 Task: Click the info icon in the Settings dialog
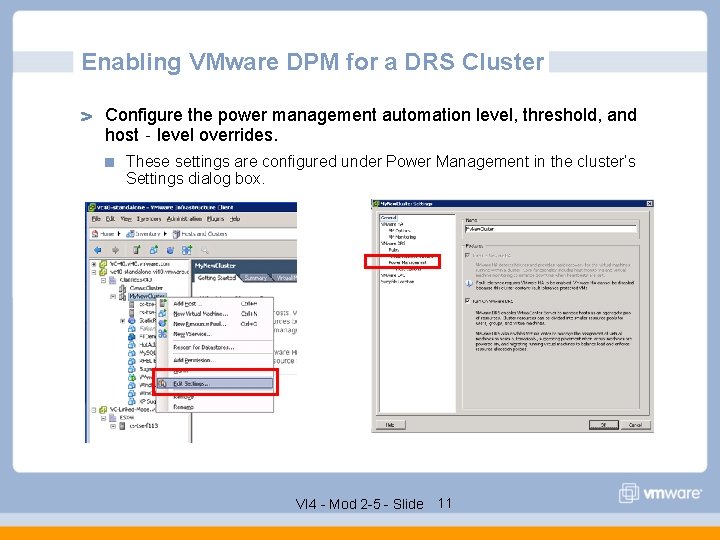point(469,284)
